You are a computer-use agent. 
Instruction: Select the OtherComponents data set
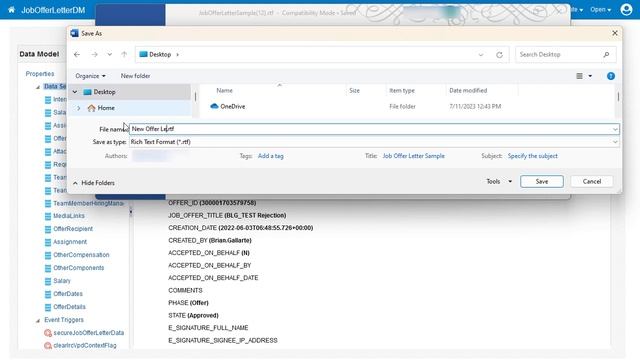click(78, 268)
